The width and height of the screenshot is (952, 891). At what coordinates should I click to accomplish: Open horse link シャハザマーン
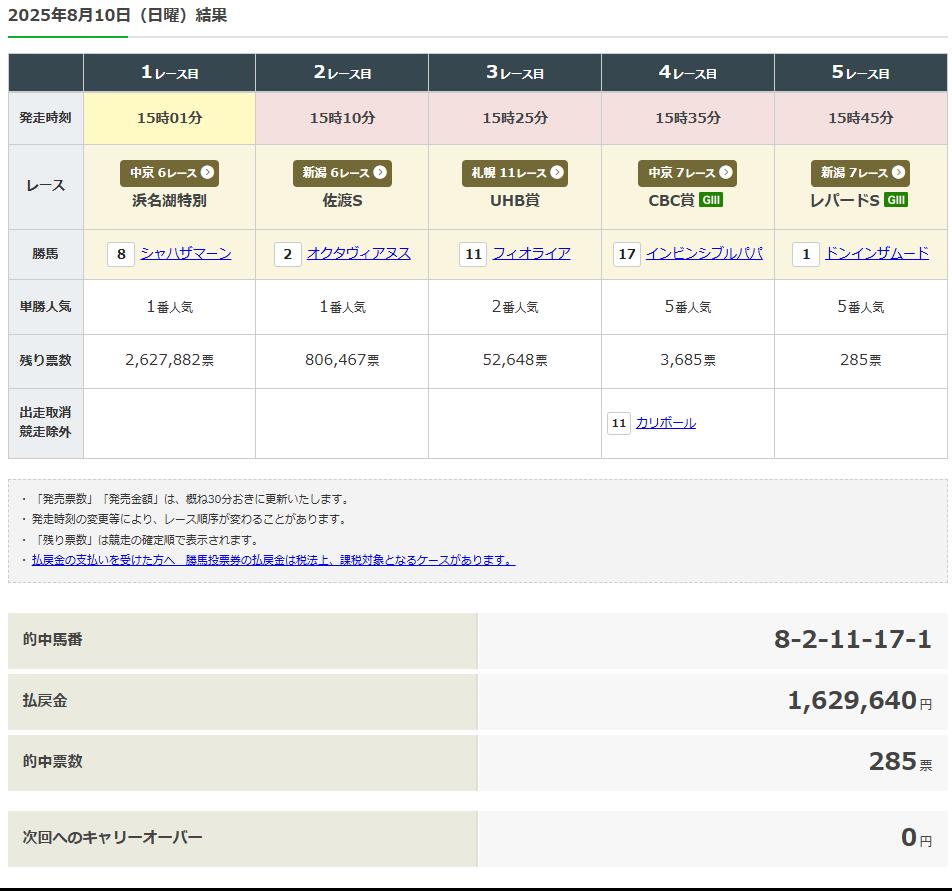(186, 253)
